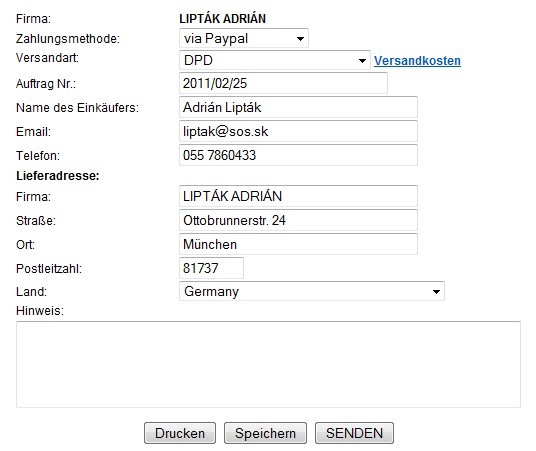Expand the Versandart dropdown showing DPD

[275, 60]
